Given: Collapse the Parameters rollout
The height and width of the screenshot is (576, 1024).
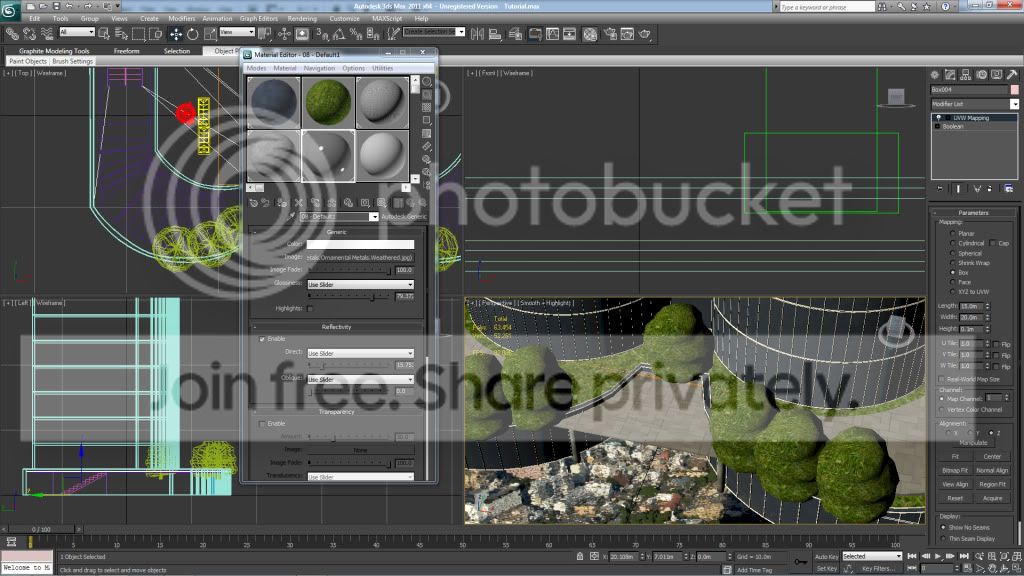Looking at the screenshot, I should pyautogui.click(x=973, y=213).
